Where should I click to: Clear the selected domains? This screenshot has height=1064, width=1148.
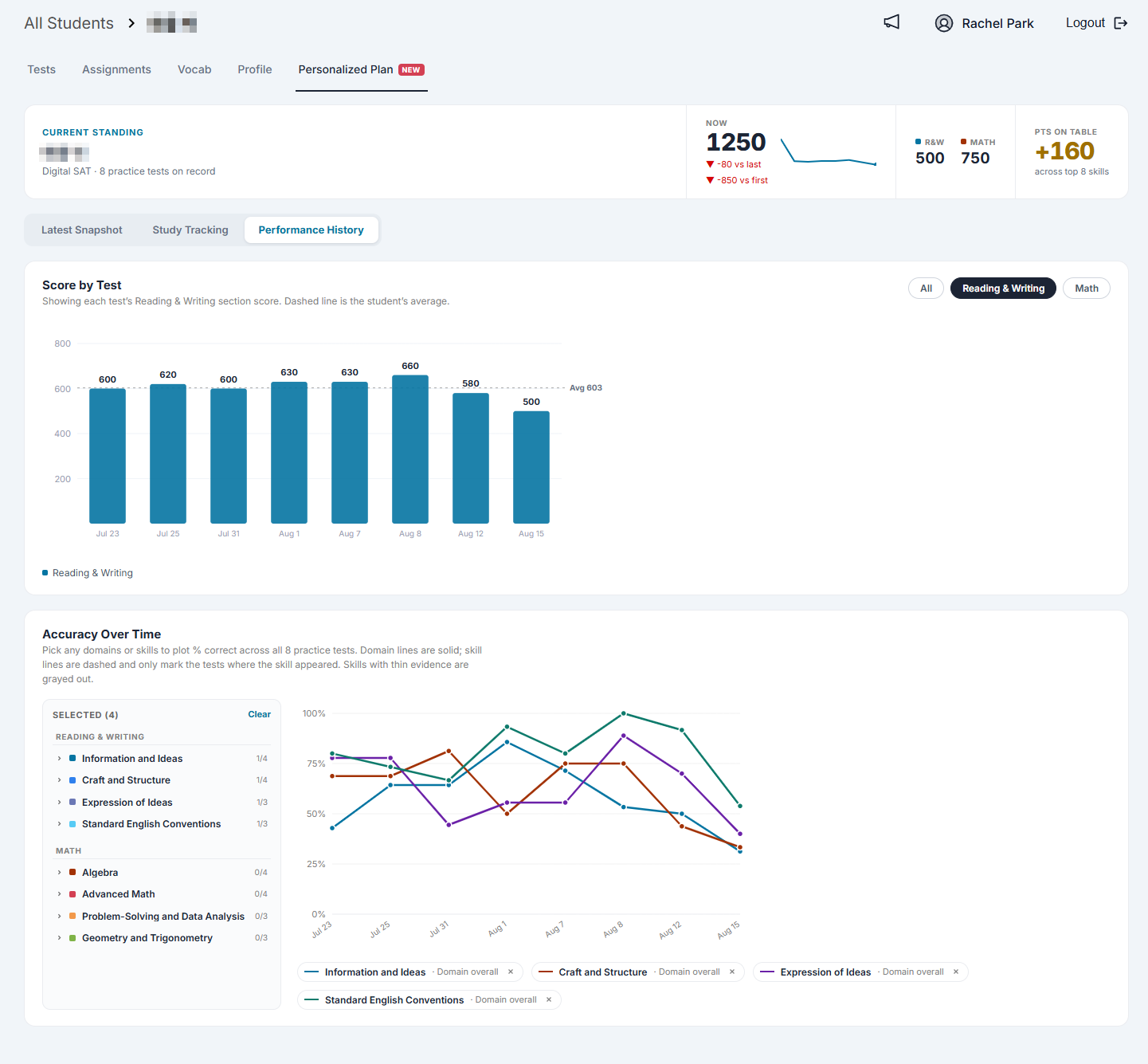click(259, 714)
